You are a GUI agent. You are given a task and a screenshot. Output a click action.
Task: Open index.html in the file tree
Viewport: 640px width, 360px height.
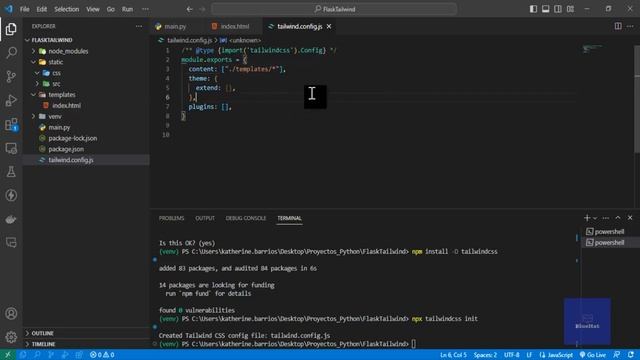point(66,105)
